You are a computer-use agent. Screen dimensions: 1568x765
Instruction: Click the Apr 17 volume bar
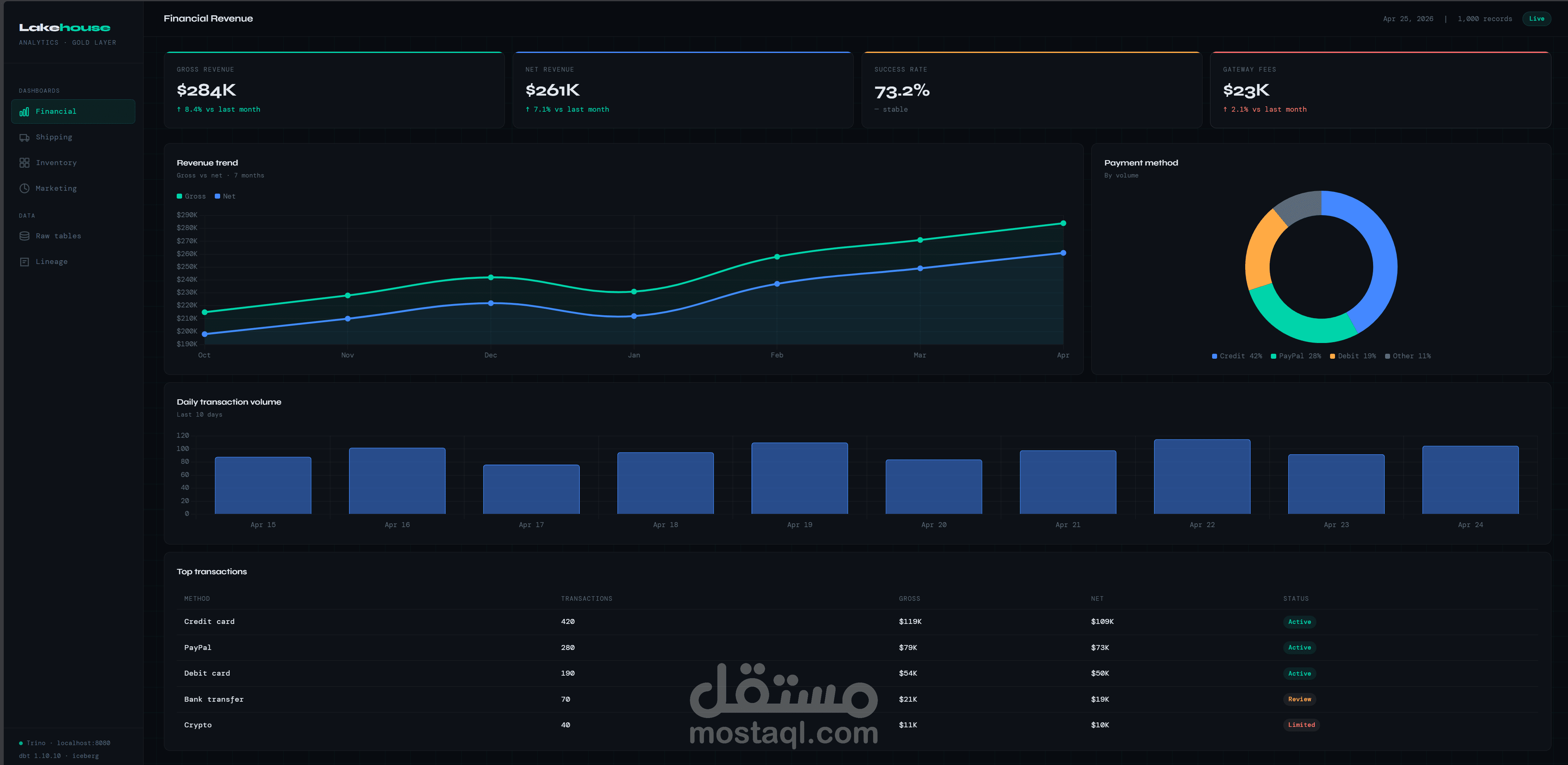[x=531, y=489]
